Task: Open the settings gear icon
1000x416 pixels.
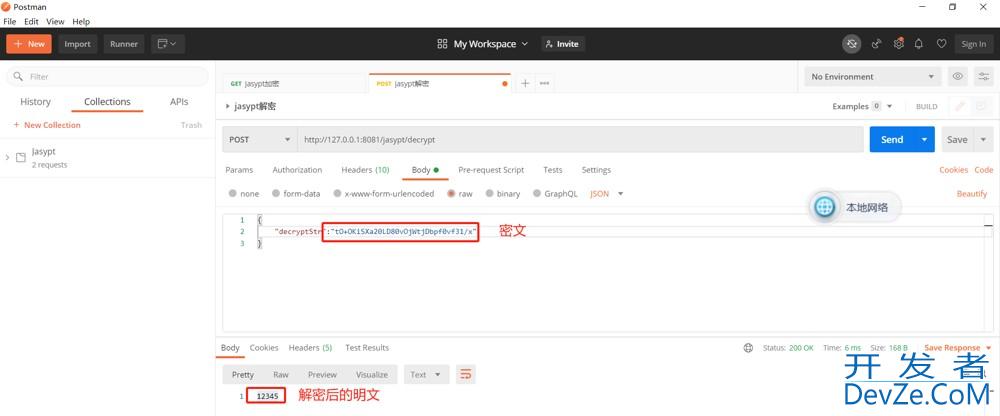Action: click(899, 44)
